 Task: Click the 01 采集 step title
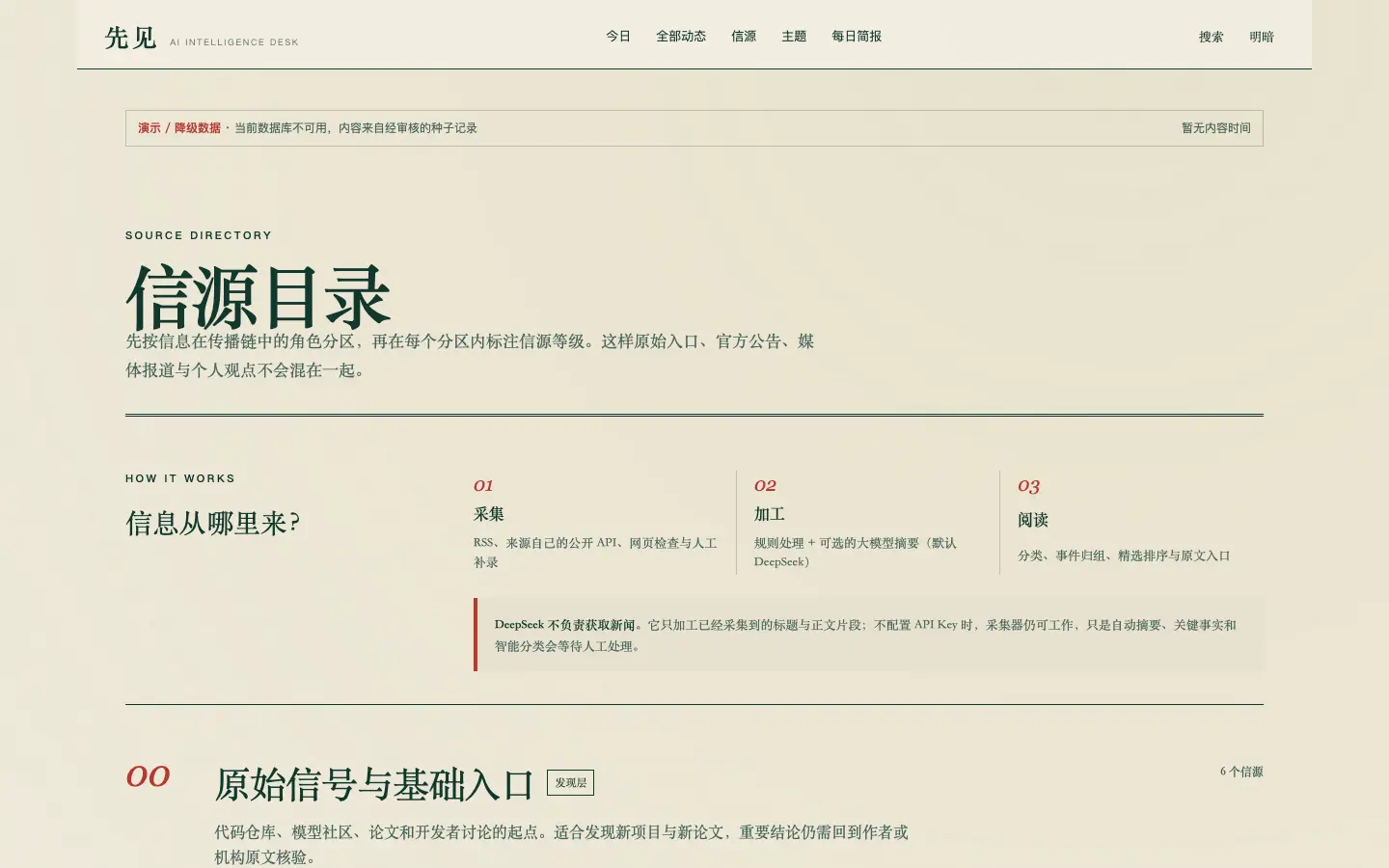click(x=489, y=514)
